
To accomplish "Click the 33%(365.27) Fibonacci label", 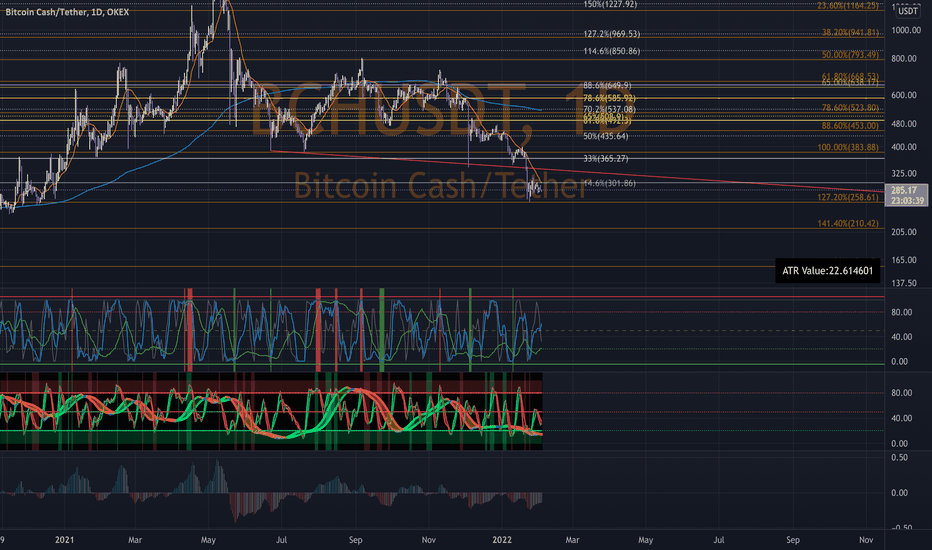I will pos(606,159).
